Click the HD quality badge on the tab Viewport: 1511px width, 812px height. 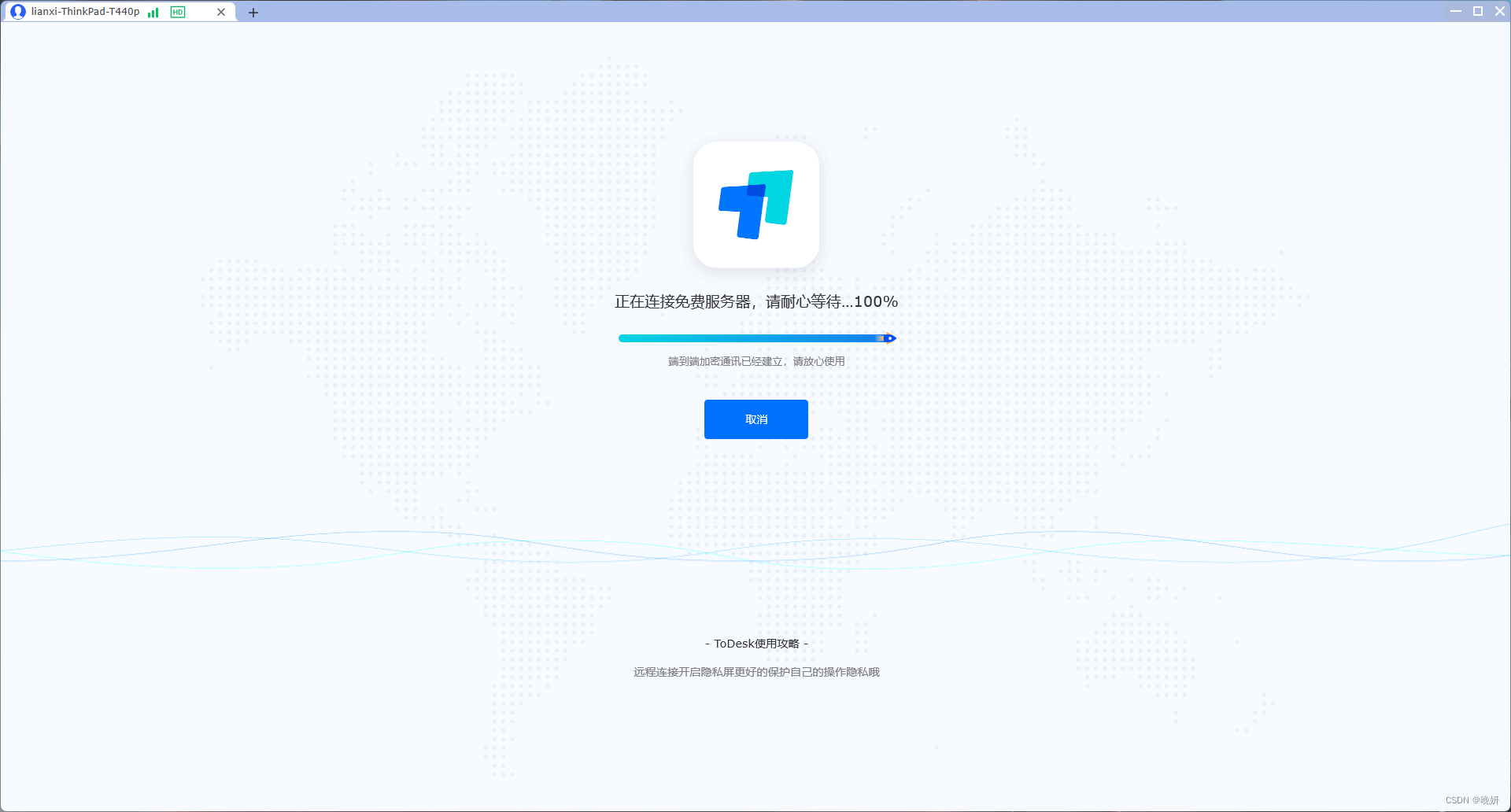pyautogui.click(x=178, y=12)
